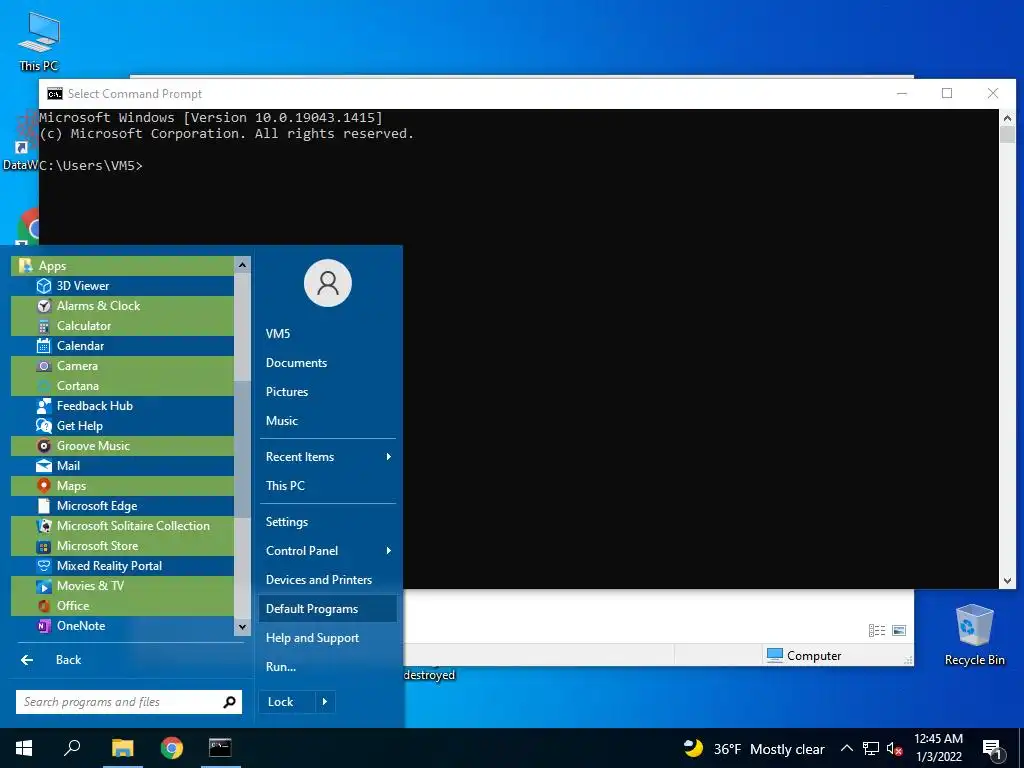The height and width of the screenshot is (768, 1024).
Task: Launch Alarms & Clock app
Action: pos(122,306)
